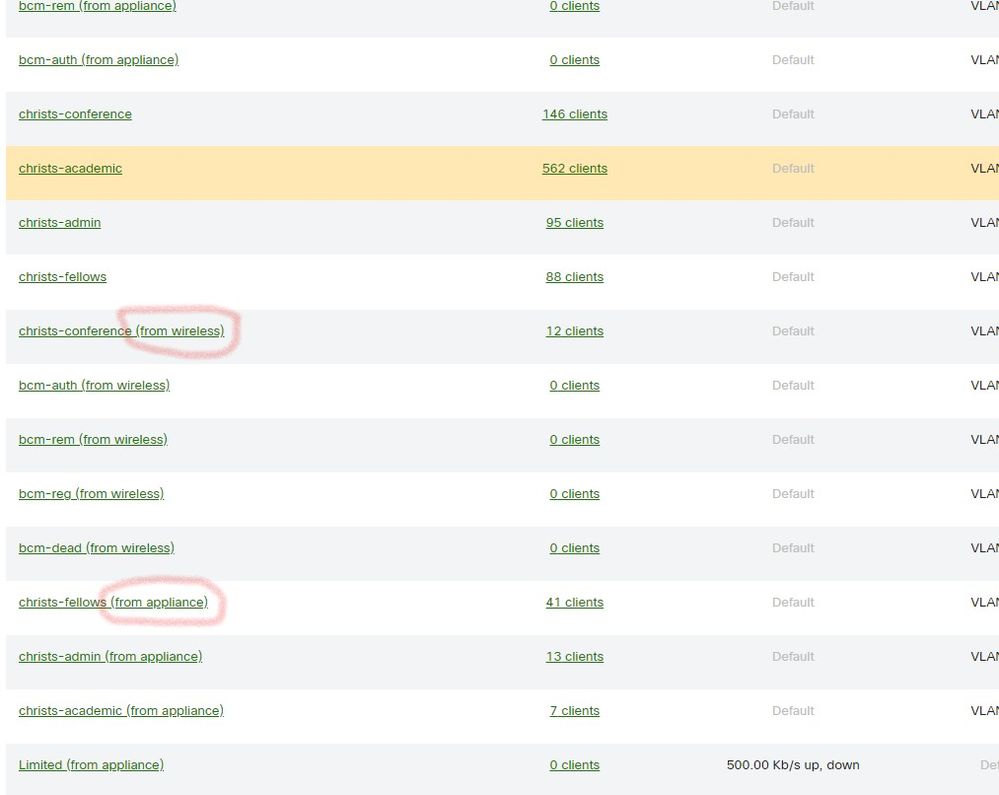
Task: Open christs-conference group policy
Action: pyautogui.click(x=75, y=114)
